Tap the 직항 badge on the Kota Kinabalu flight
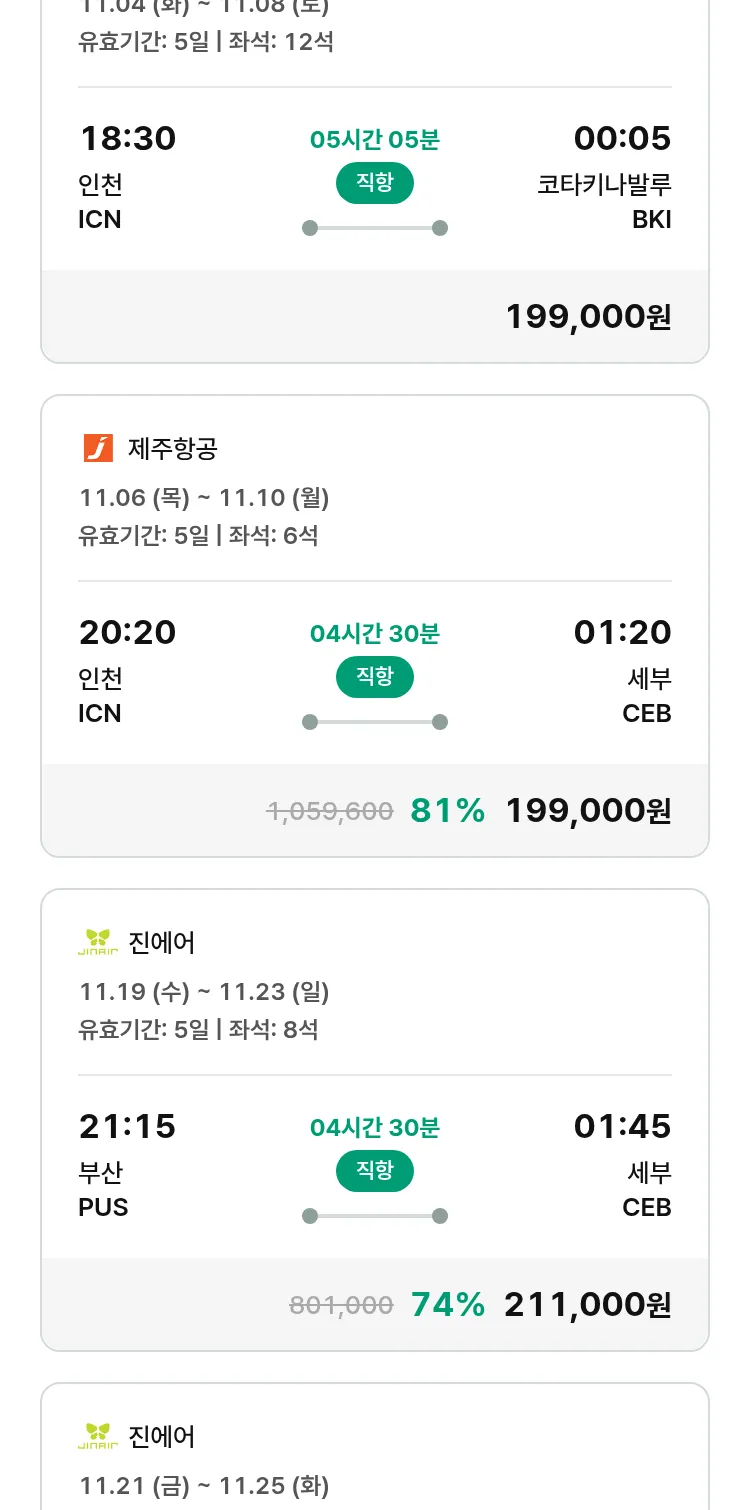This screenshot has height=1510, width=750. [375, 183]
